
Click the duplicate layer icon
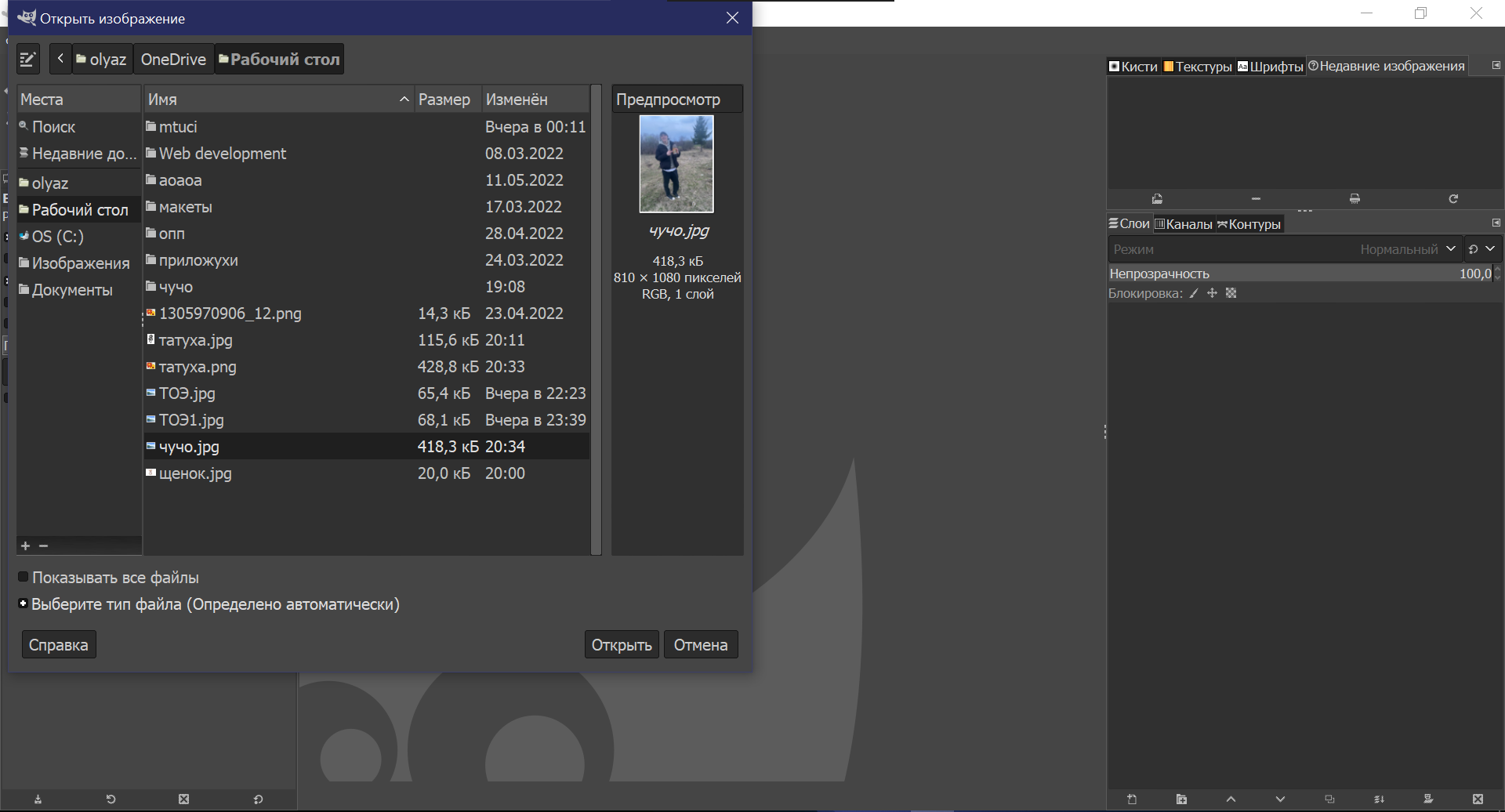(x=1329, y=799)
